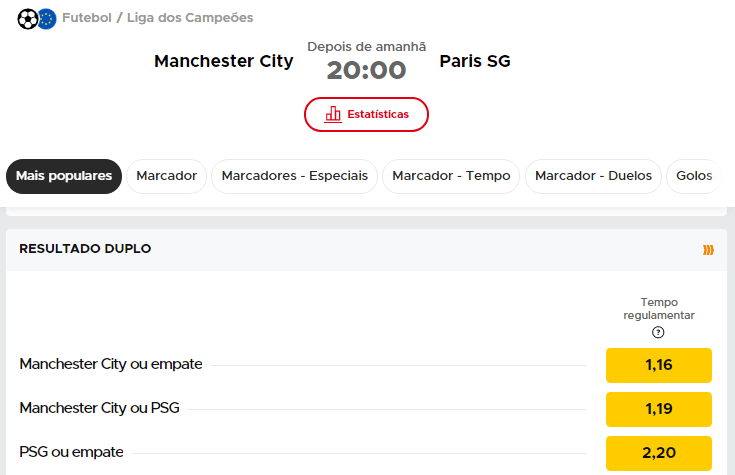Open the Liga dos Campeões breadcrumb link
Image resolution: width=735 pixels, height=475 pixels.
190,18
